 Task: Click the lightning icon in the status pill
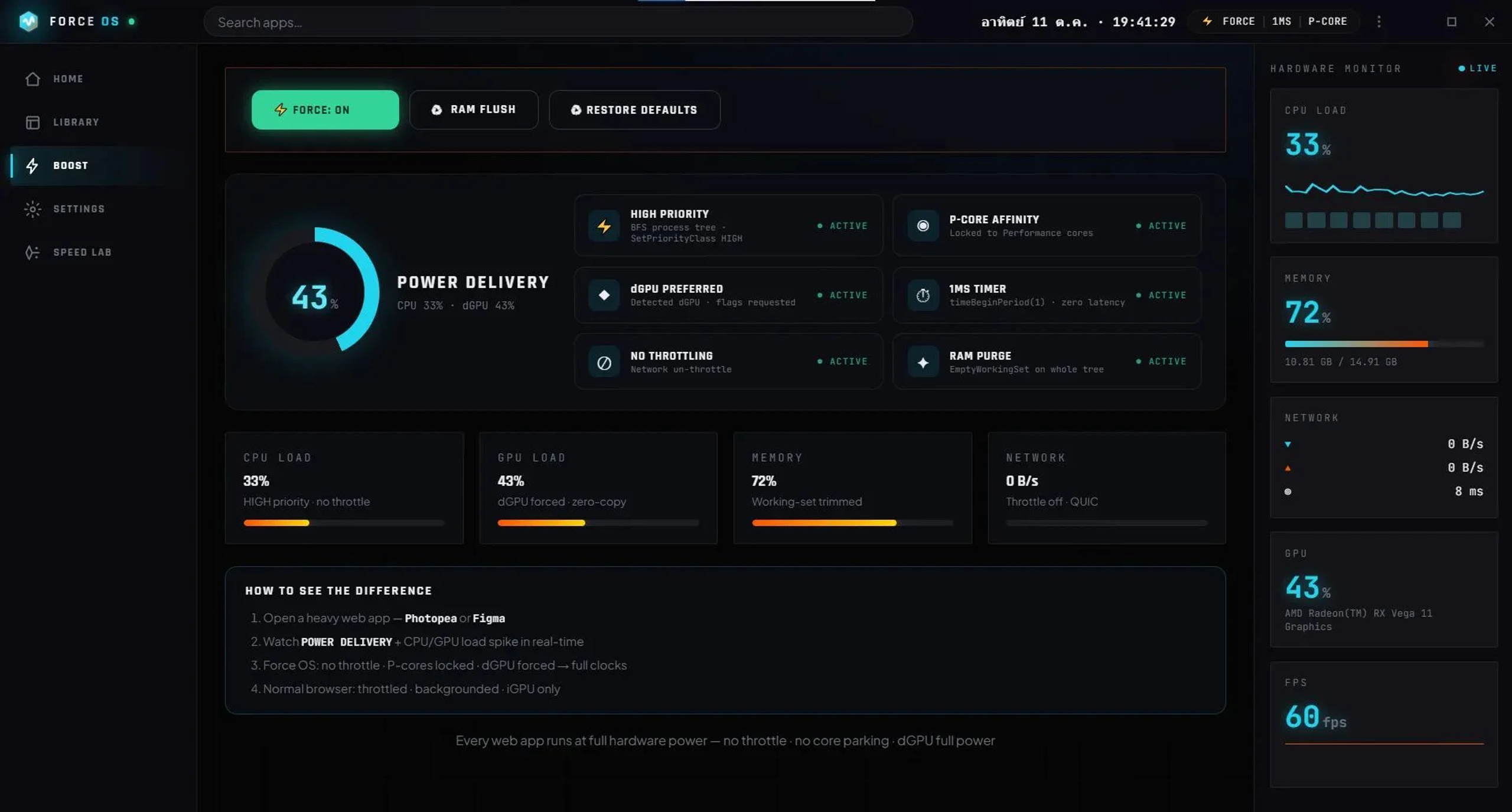1208,21
